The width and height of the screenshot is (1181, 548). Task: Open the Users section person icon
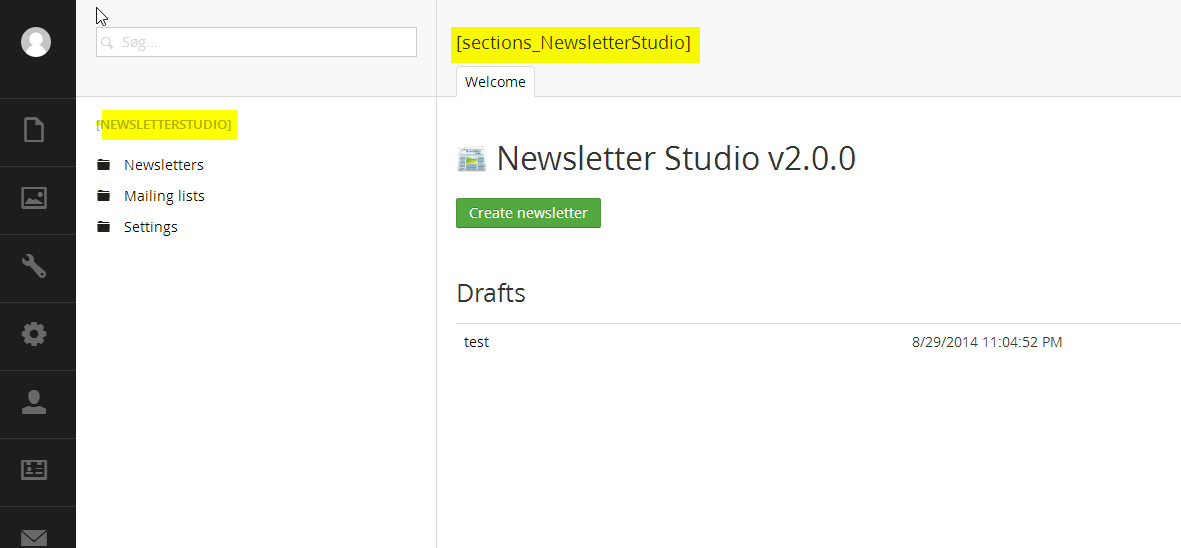(x=34, y=402)
